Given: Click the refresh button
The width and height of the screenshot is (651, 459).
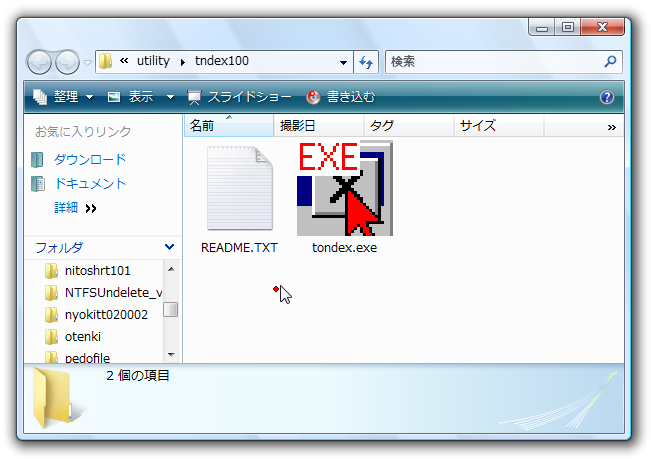Looking at the screenshot, I should [366, 62].
